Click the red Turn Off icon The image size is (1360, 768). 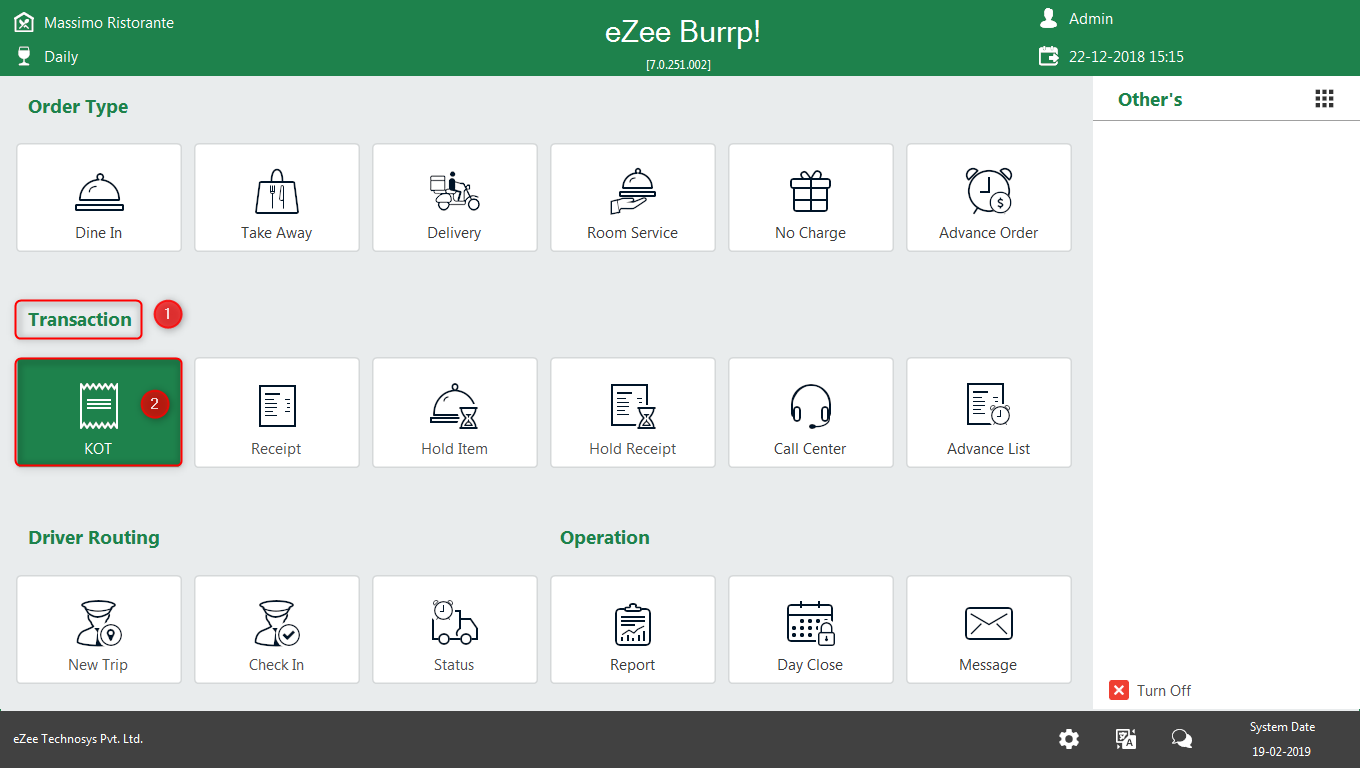pos(1119,690)
